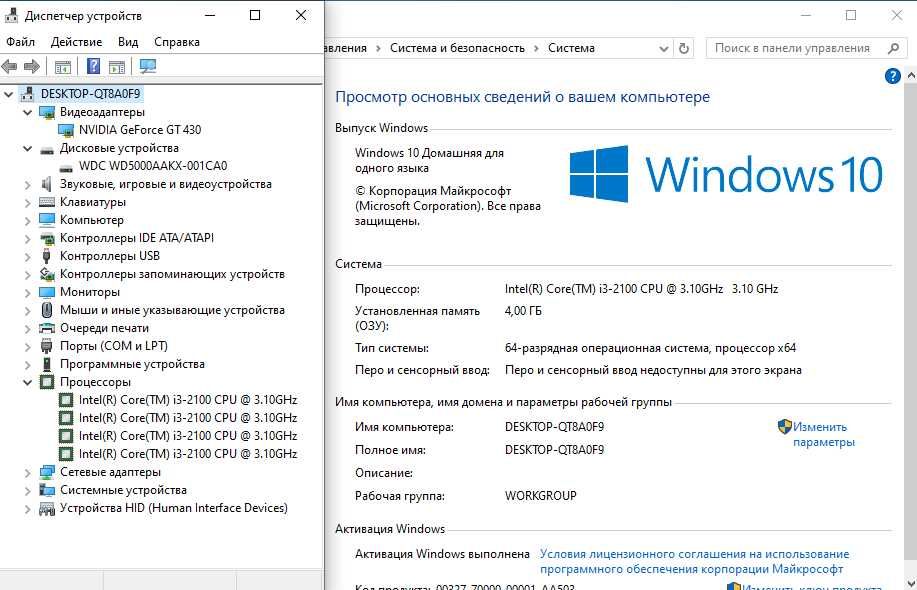
Task: Click the scroll down arrow in System window
Action: click(x=911, y=584)
